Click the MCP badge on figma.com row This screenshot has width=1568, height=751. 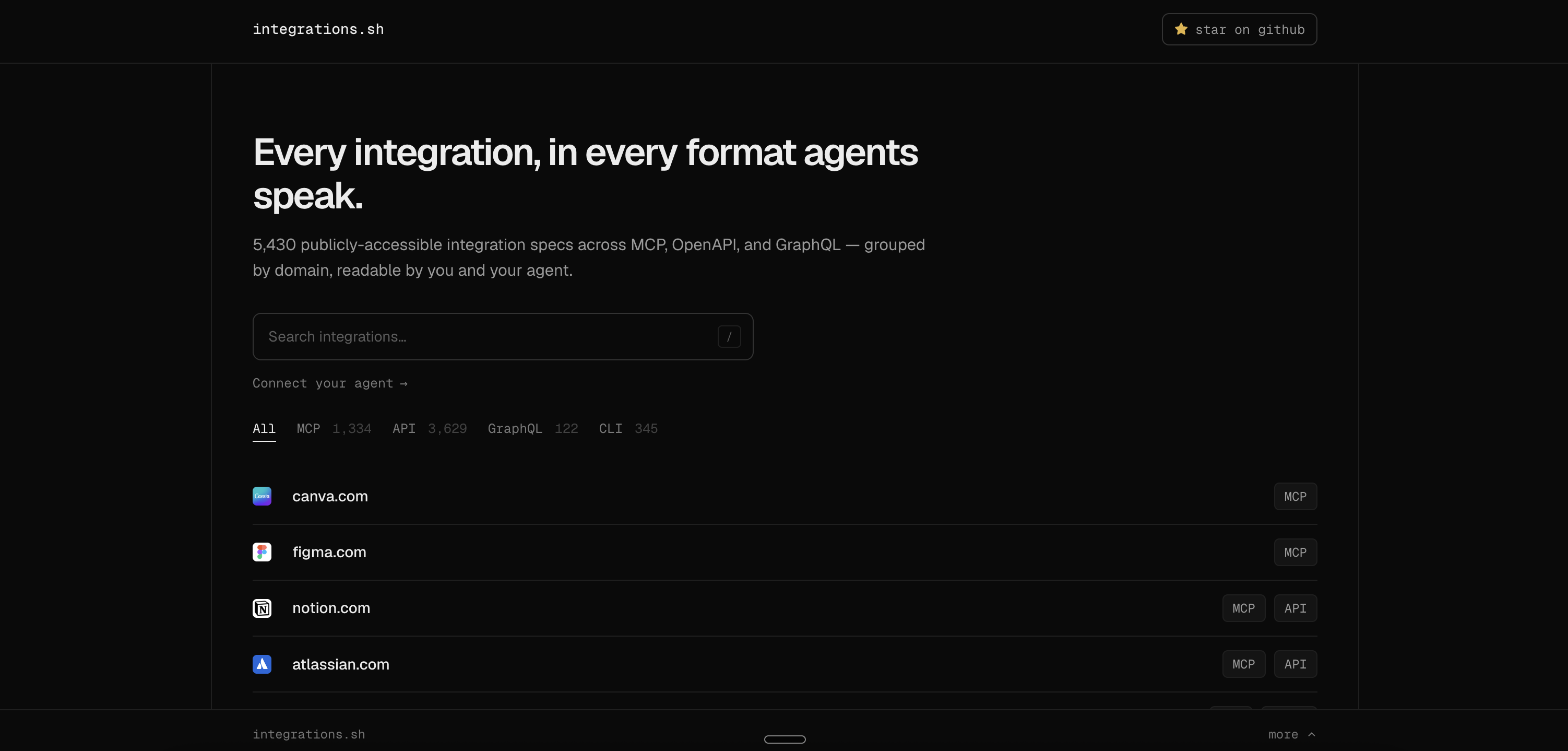(x=1296, y=553)
